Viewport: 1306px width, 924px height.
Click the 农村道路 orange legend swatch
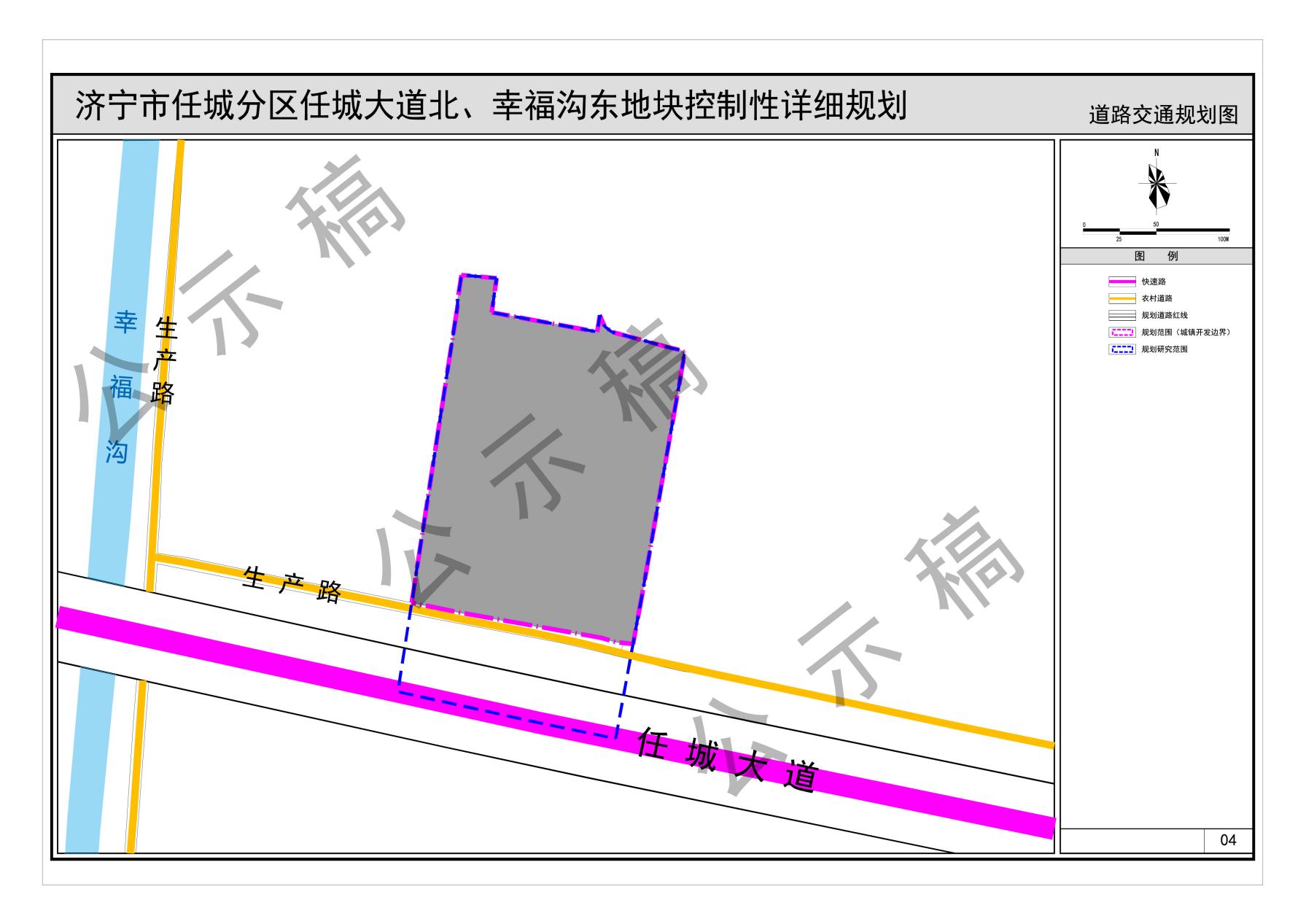[1122, 298]
